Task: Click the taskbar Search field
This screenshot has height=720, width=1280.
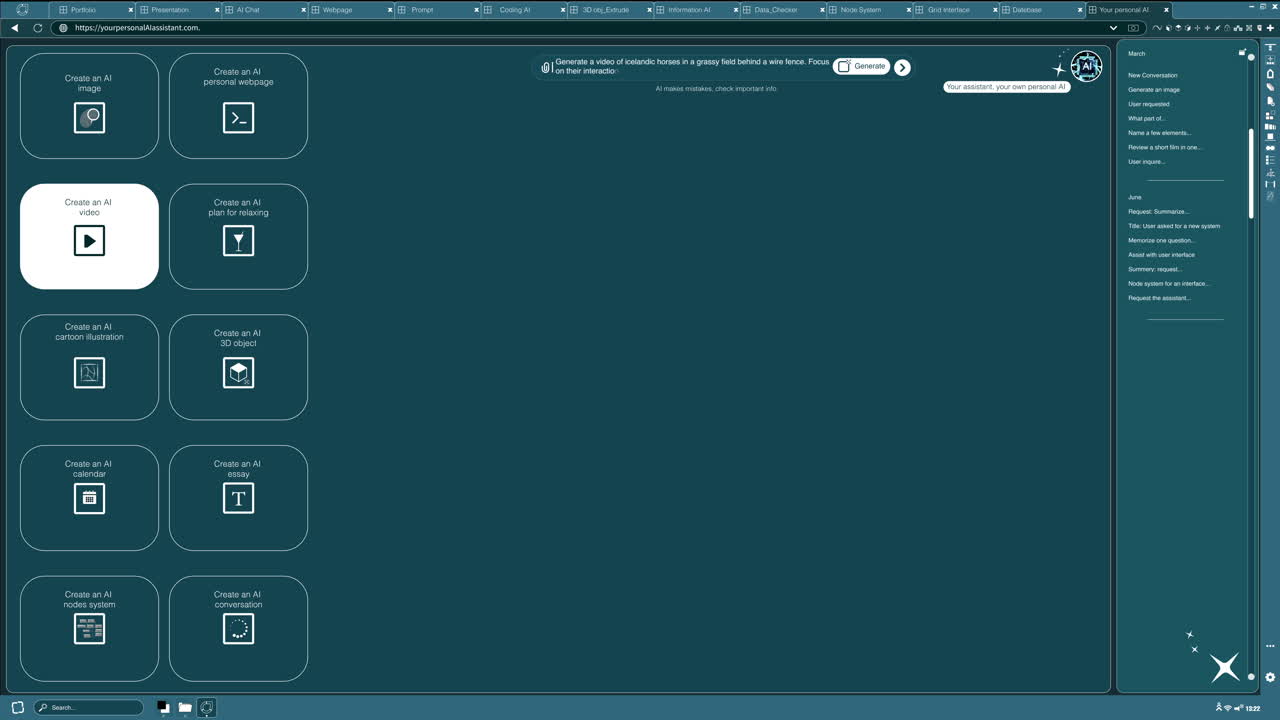Action: [88, 707]
